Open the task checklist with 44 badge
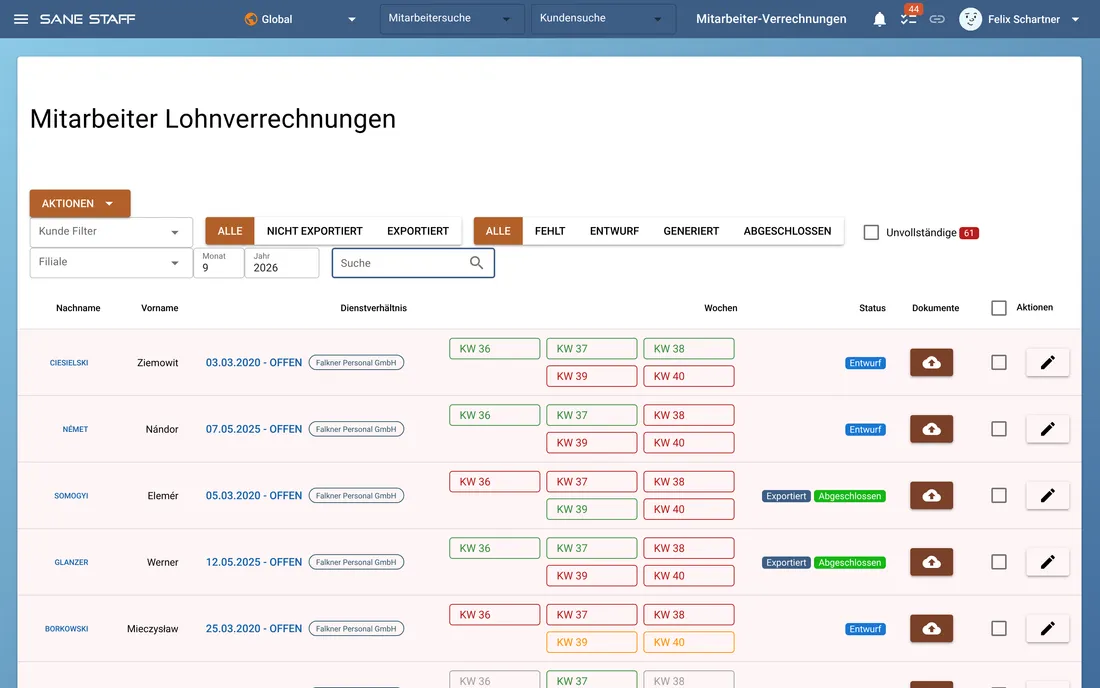Screen dimensions: 1100x688 click(x=908, y=19)
